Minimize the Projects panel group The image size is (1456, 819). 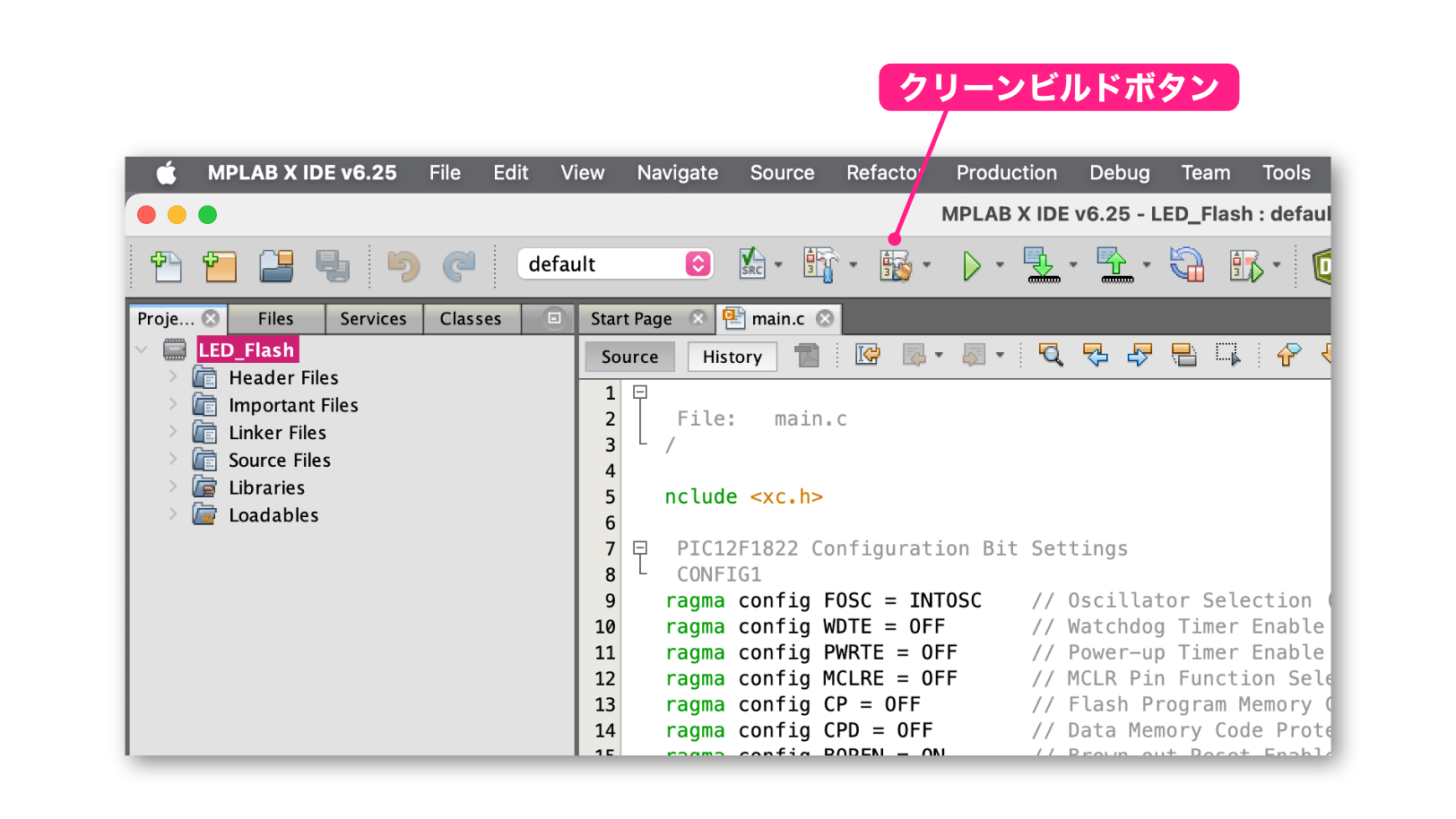point(554,318)
